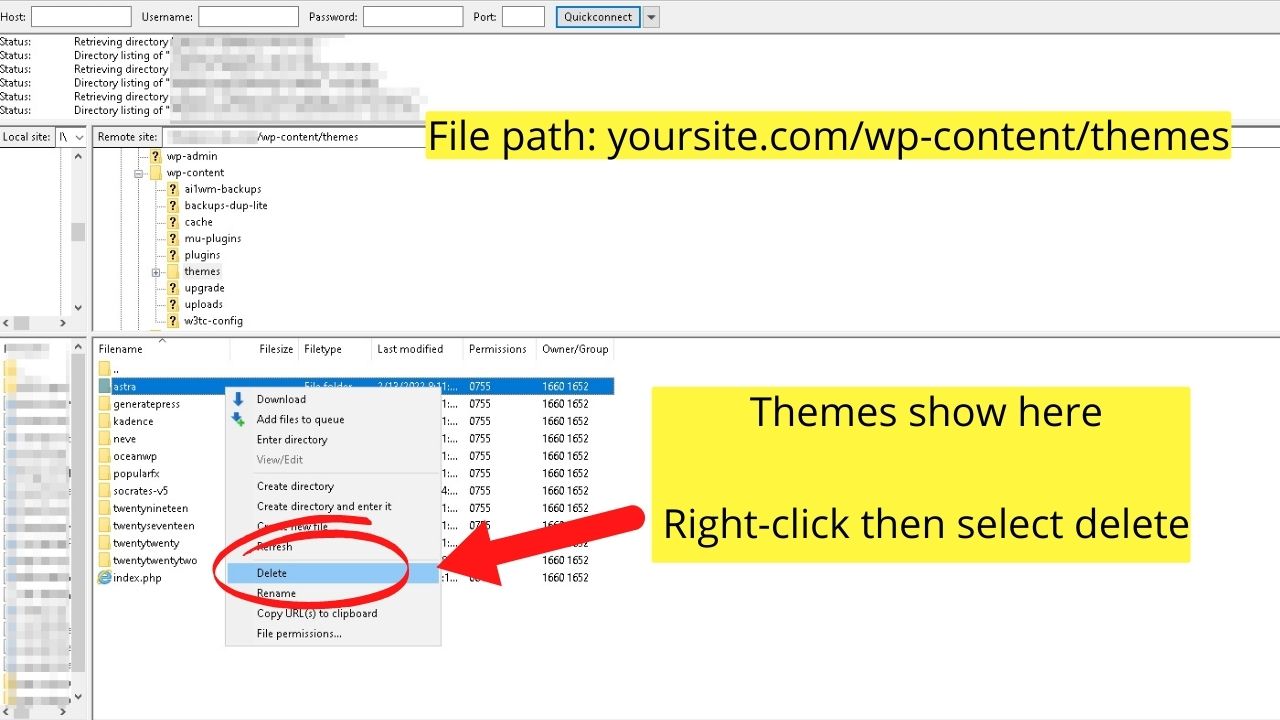Click local tree scroll-down arrow
Viewport: 1280px width, 720px height.
click(78, 308)
